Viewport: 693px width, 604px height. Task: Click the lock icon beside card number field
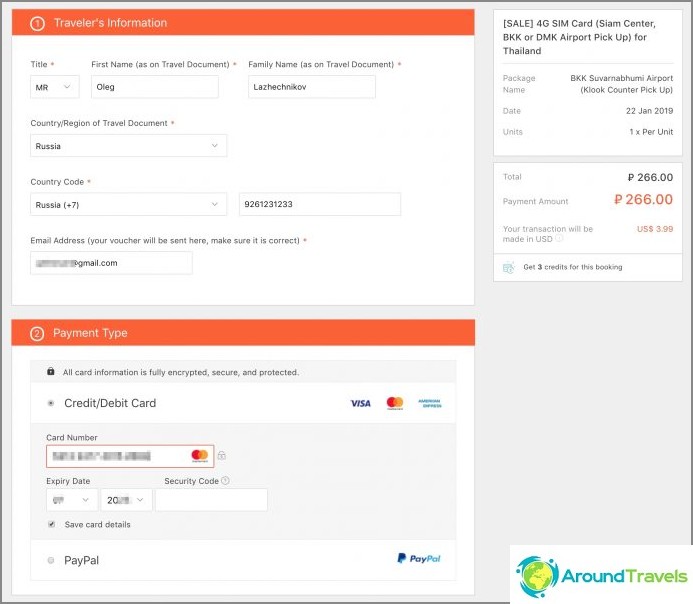click(x=221, y=455)
